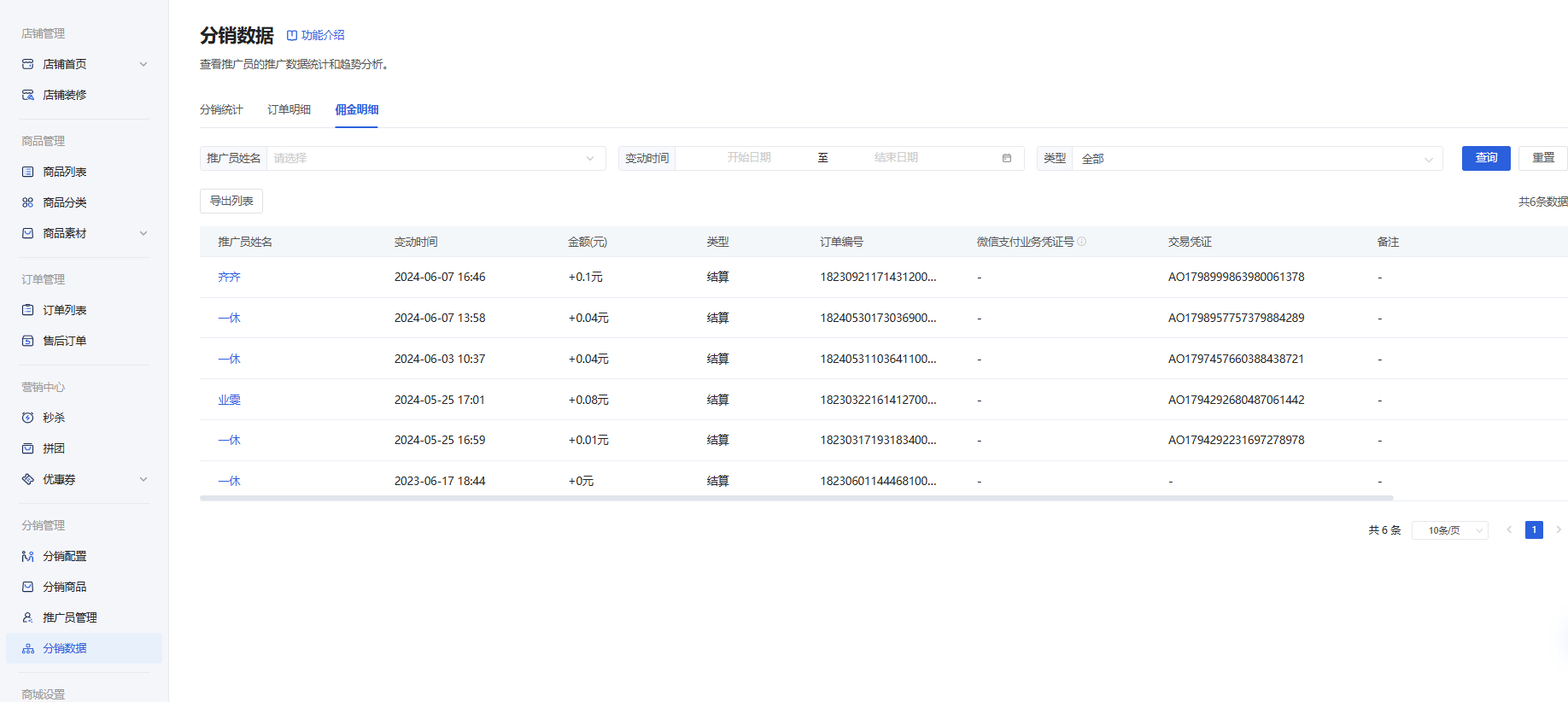The image size is (1568, 702).
Task: Click the 商品列表 sidebar icon
Action: click(x=28, y=172)
